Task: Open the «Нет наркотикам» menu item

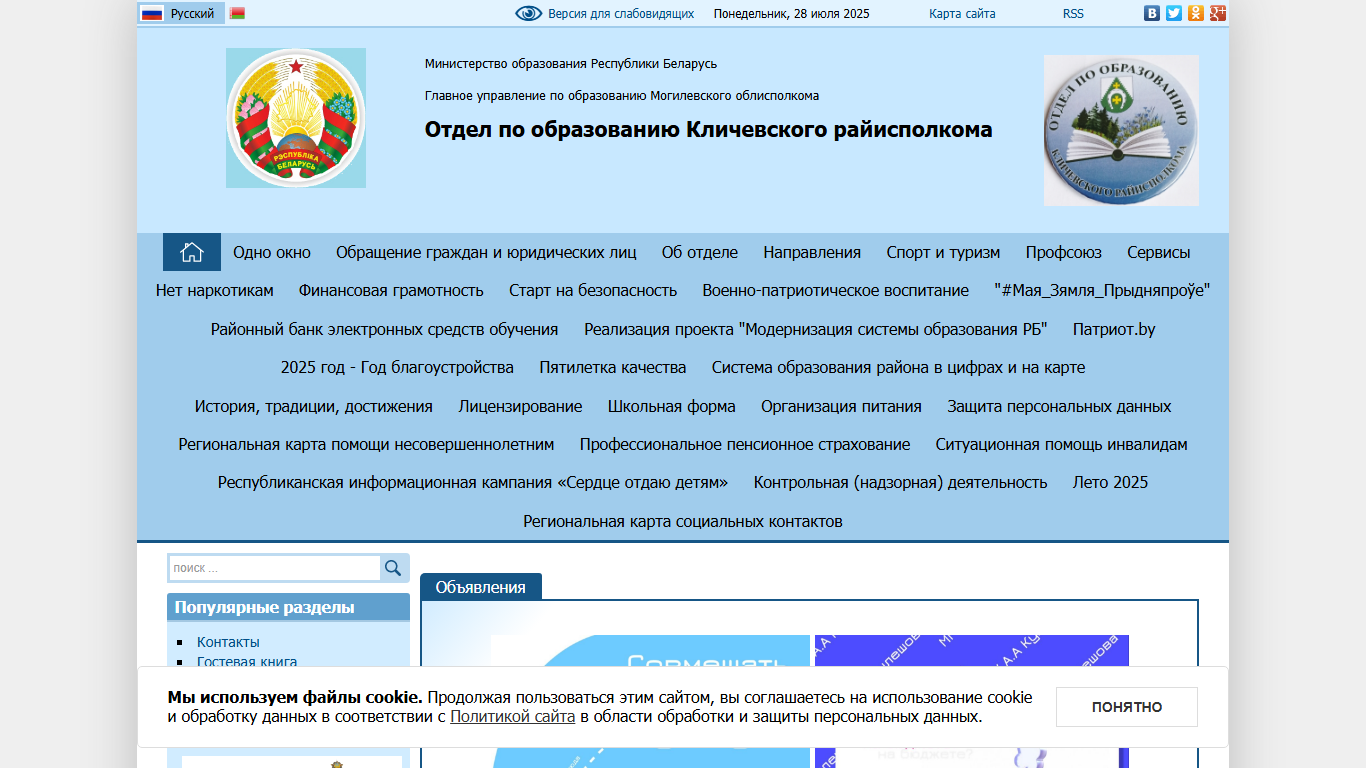Action: (x=214, y=291)
